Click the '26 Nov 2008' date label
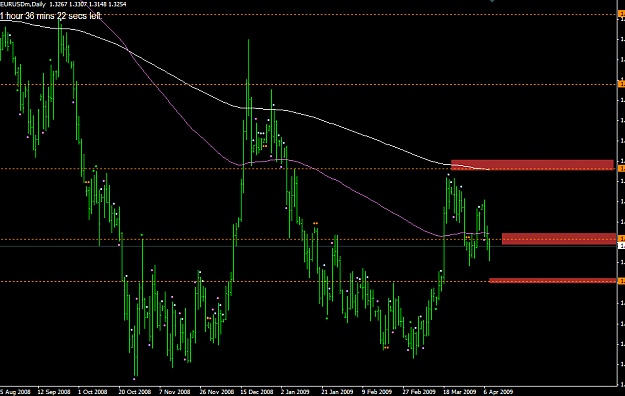This screenshot has width=625, height=396. [216, 392]
